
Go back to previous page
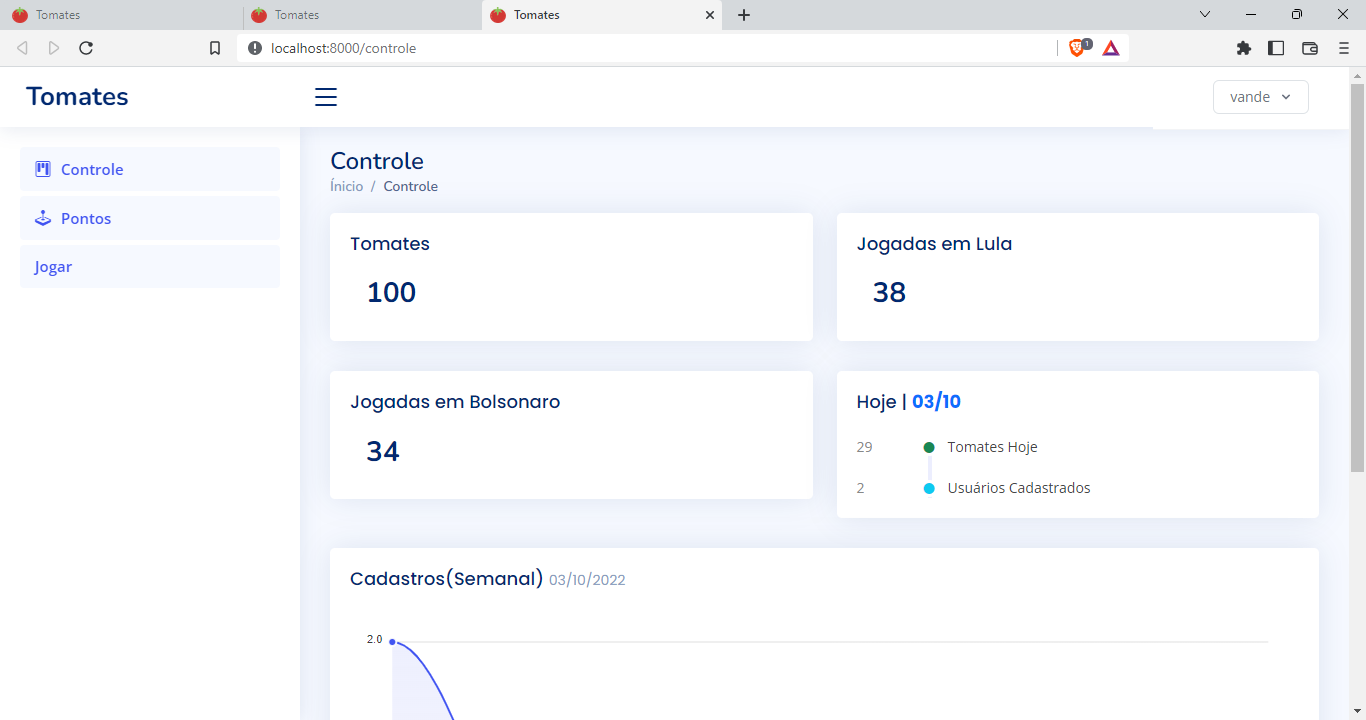[x=22, y=48]
